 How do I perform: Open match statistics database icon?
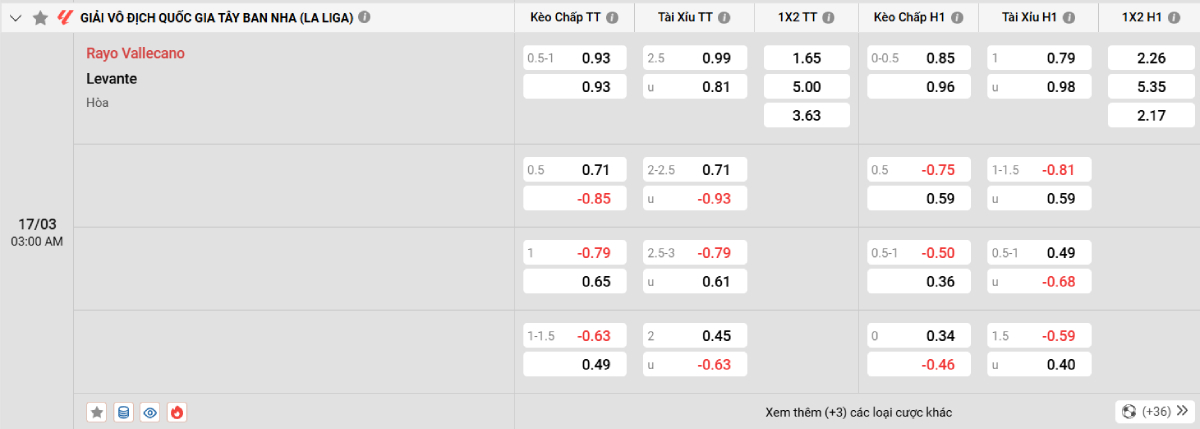coord(124,412)
